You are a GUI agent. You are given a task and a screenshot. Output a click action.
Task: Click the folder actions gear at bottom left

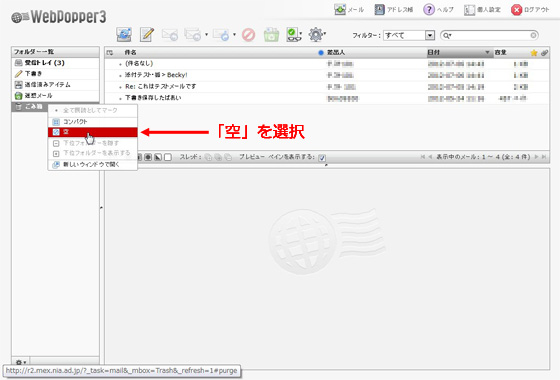click(x=21, y=362)
